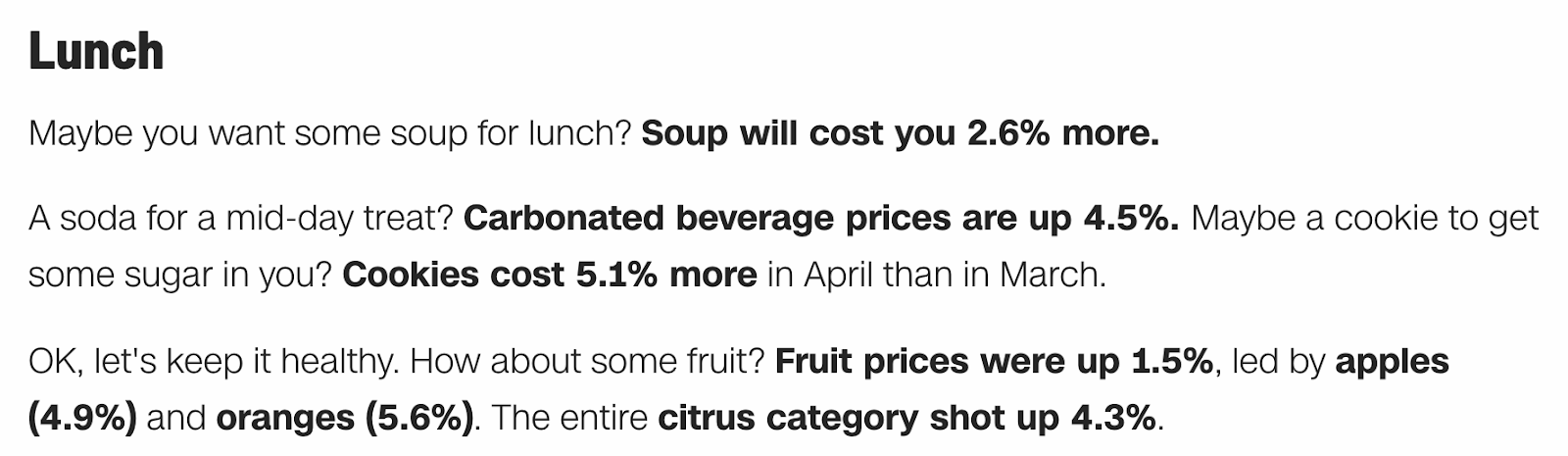Click the bold word 'apples'
Image resolution: width=1568 pixels, height=456 pixels.
pyautogui.click(x=1393, y=363)
